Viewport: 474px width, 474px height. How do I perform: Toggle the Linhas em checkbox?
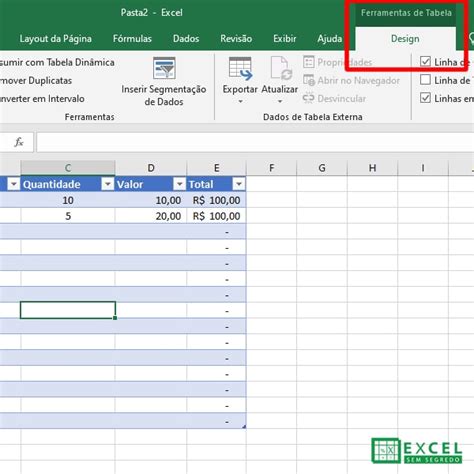pos(425,98)
